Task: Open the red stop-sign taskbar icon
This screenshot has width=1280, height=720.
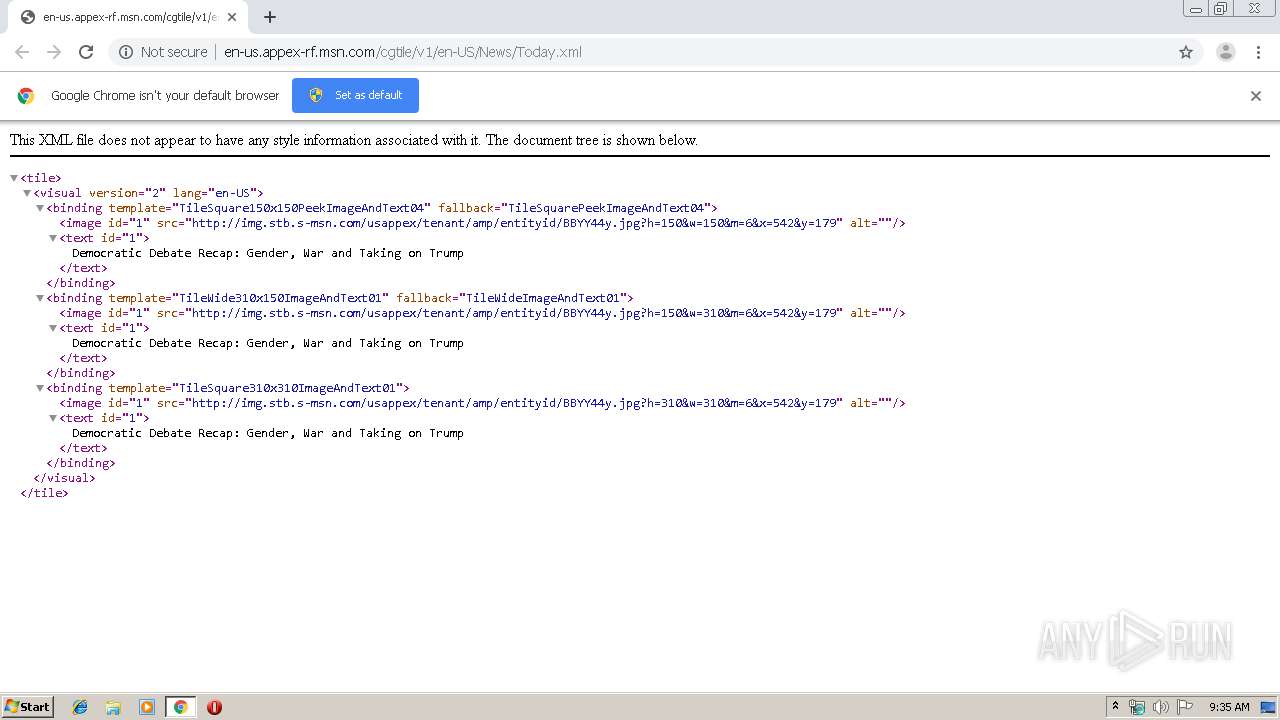Action: [214, 707]
